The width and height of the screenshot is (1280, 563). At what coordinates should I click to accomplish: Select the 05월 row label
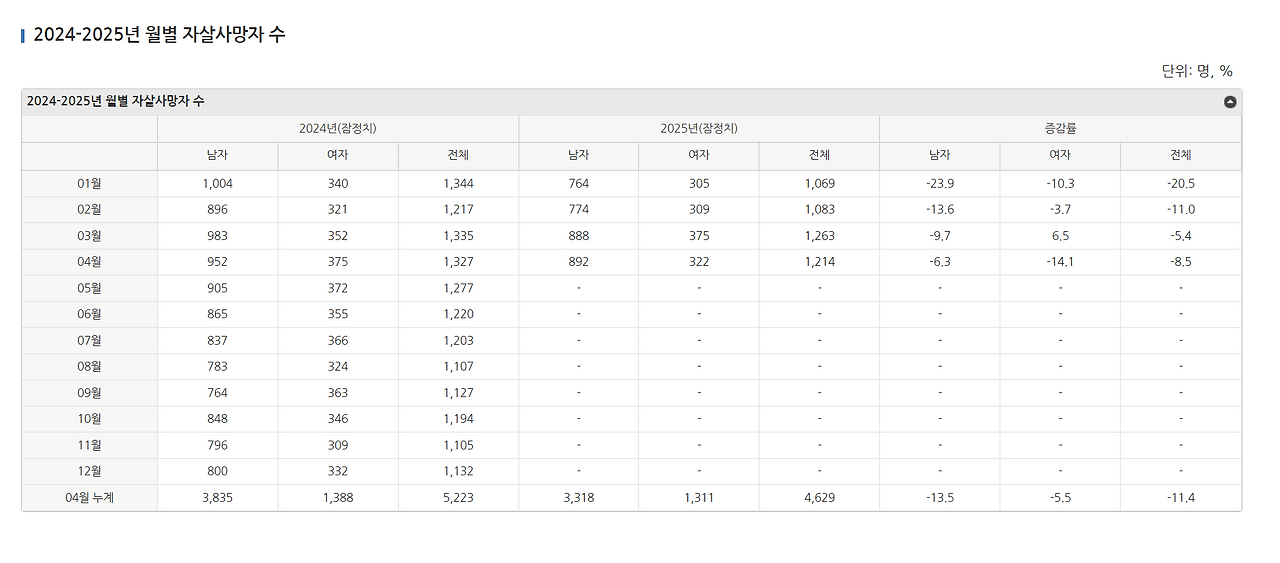[89, 288]
